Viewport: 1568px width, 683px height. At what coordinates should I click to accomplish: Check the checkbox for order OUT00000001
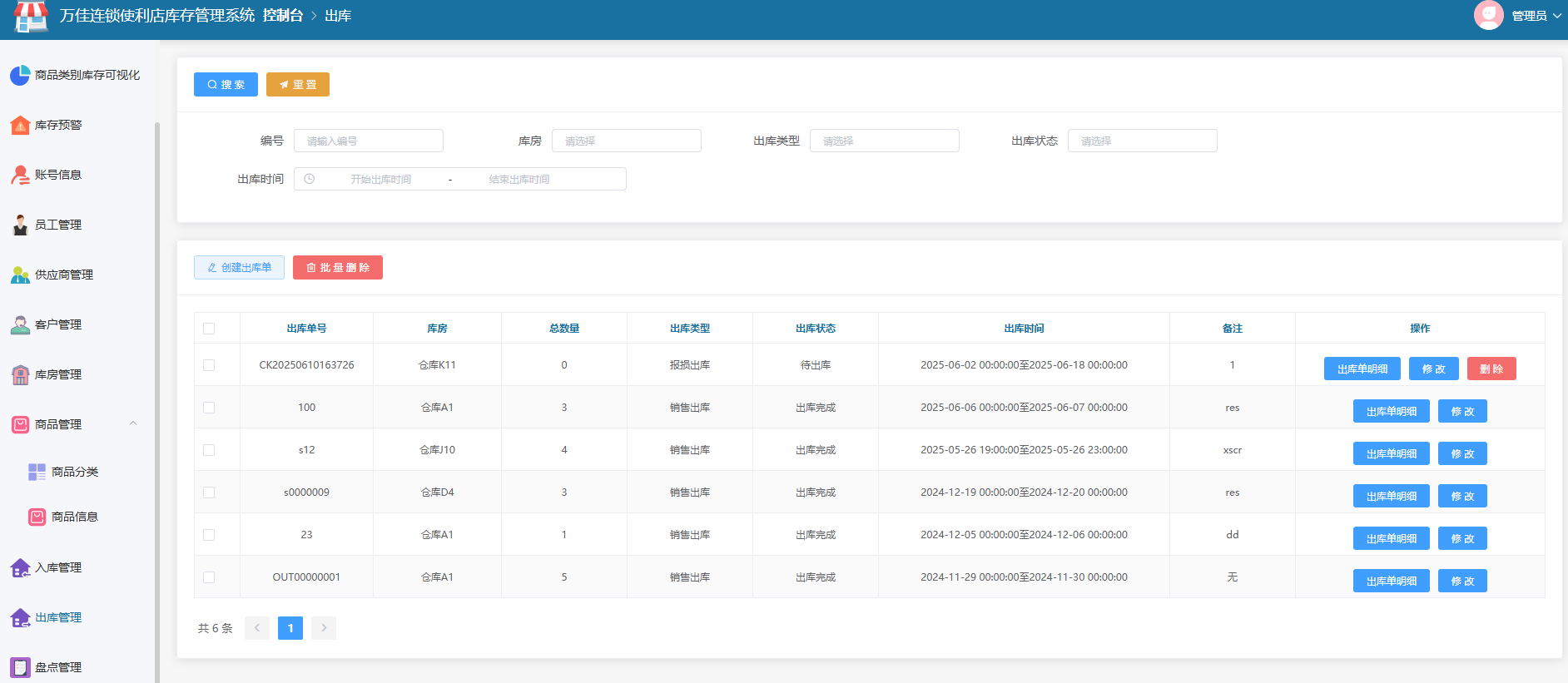click(209, 577)
